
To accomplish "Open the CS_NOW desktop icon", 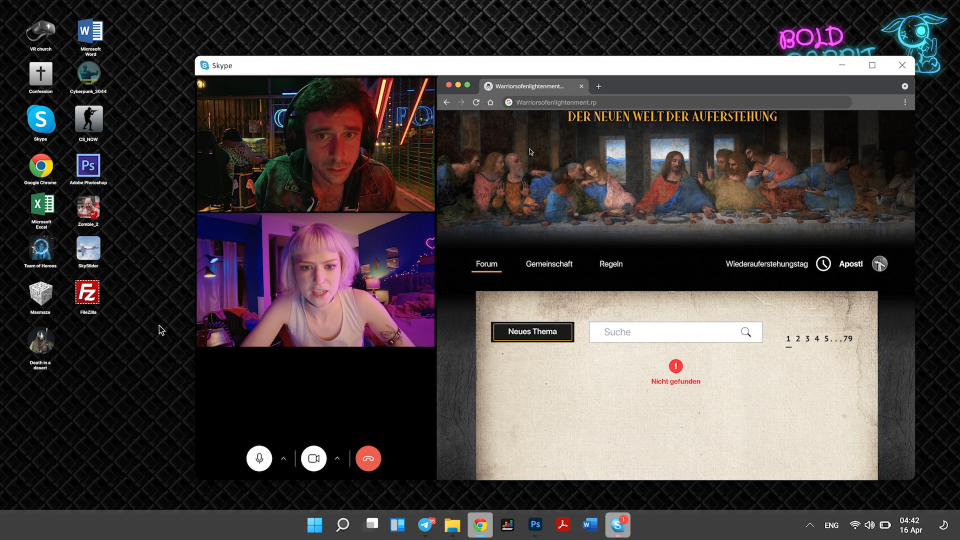I will [88, 122].
